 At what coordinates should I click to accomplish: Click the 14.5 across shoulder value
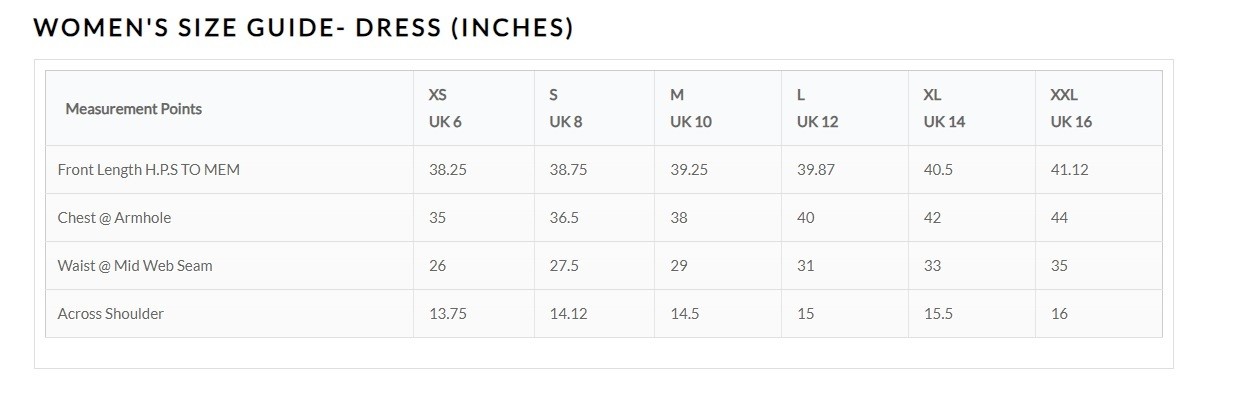coord(684,314)
